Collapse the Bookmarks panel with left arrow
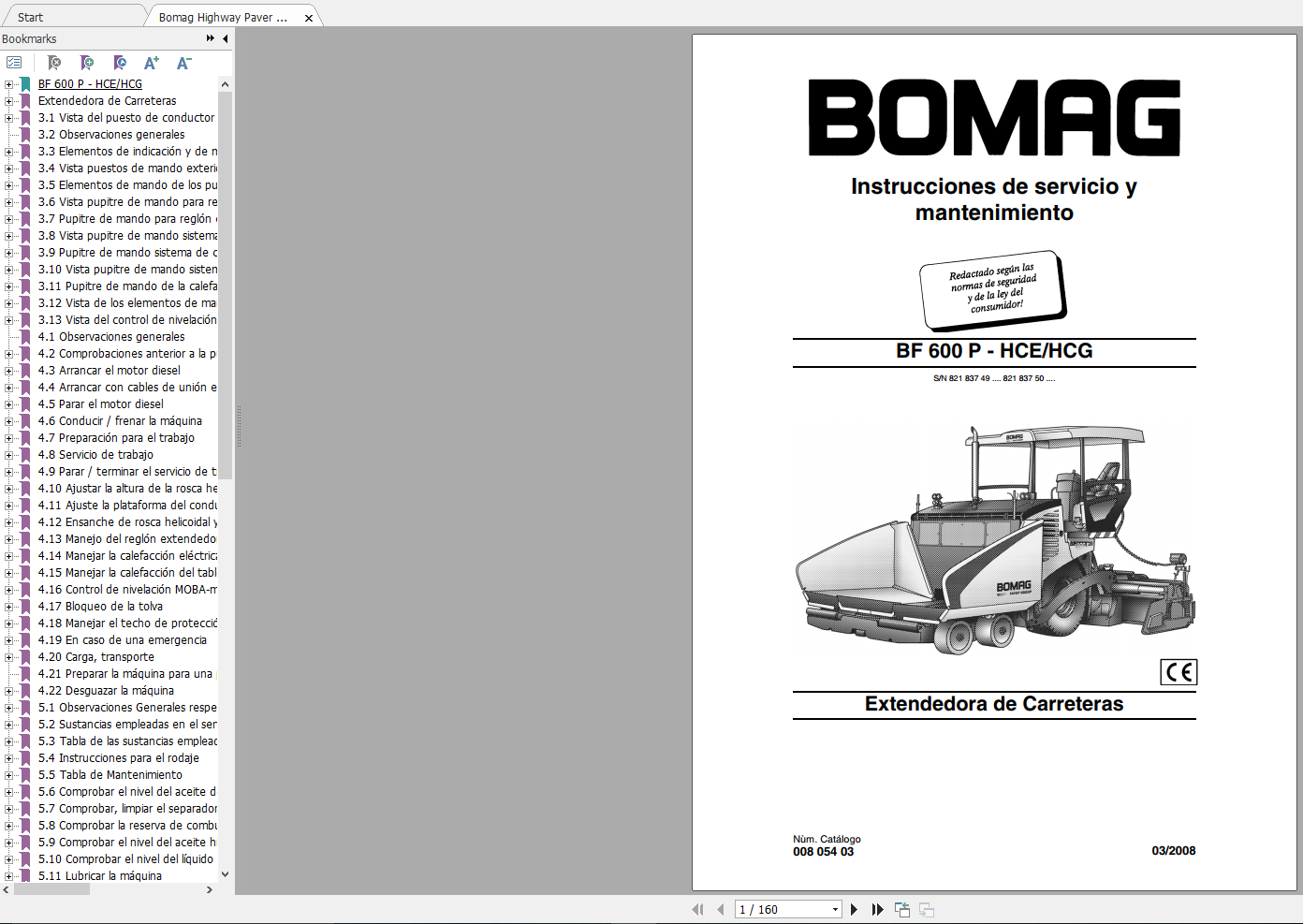This screenshot has height=924, width=1303. pos(226,38)
